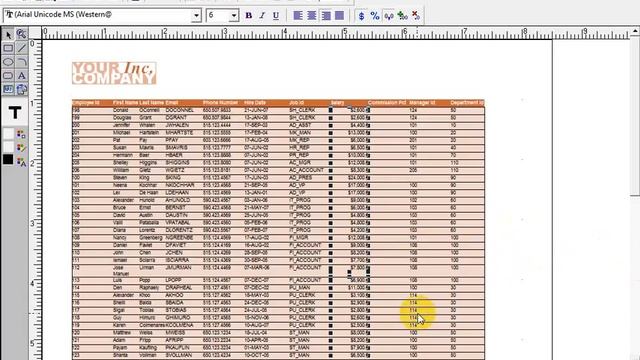Click the blue box tool left of the last palette icon
Screen dimensions: 640x360
[x=8, y=89]
